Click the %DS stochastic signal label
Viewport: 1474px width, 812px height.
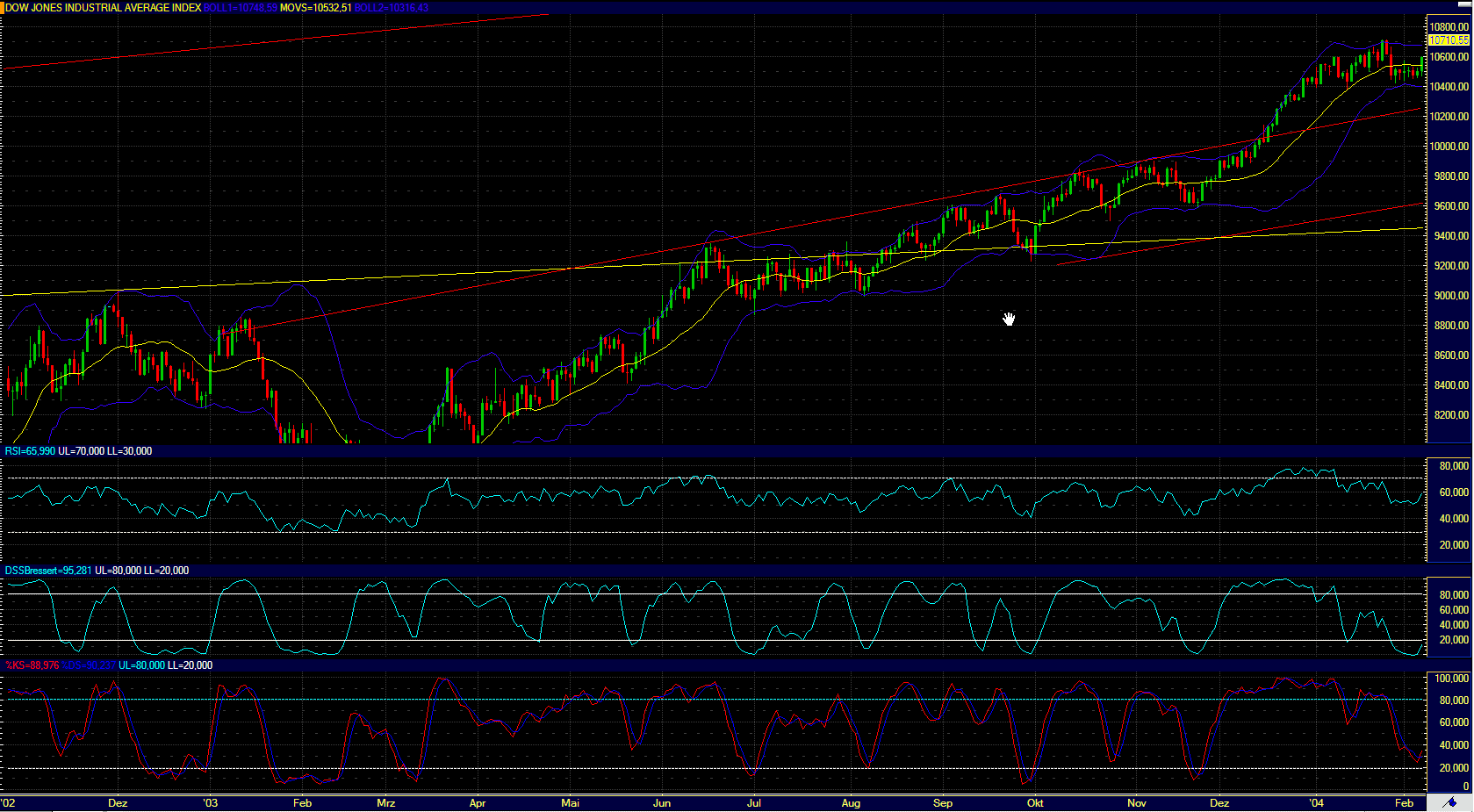coord(89,665)
